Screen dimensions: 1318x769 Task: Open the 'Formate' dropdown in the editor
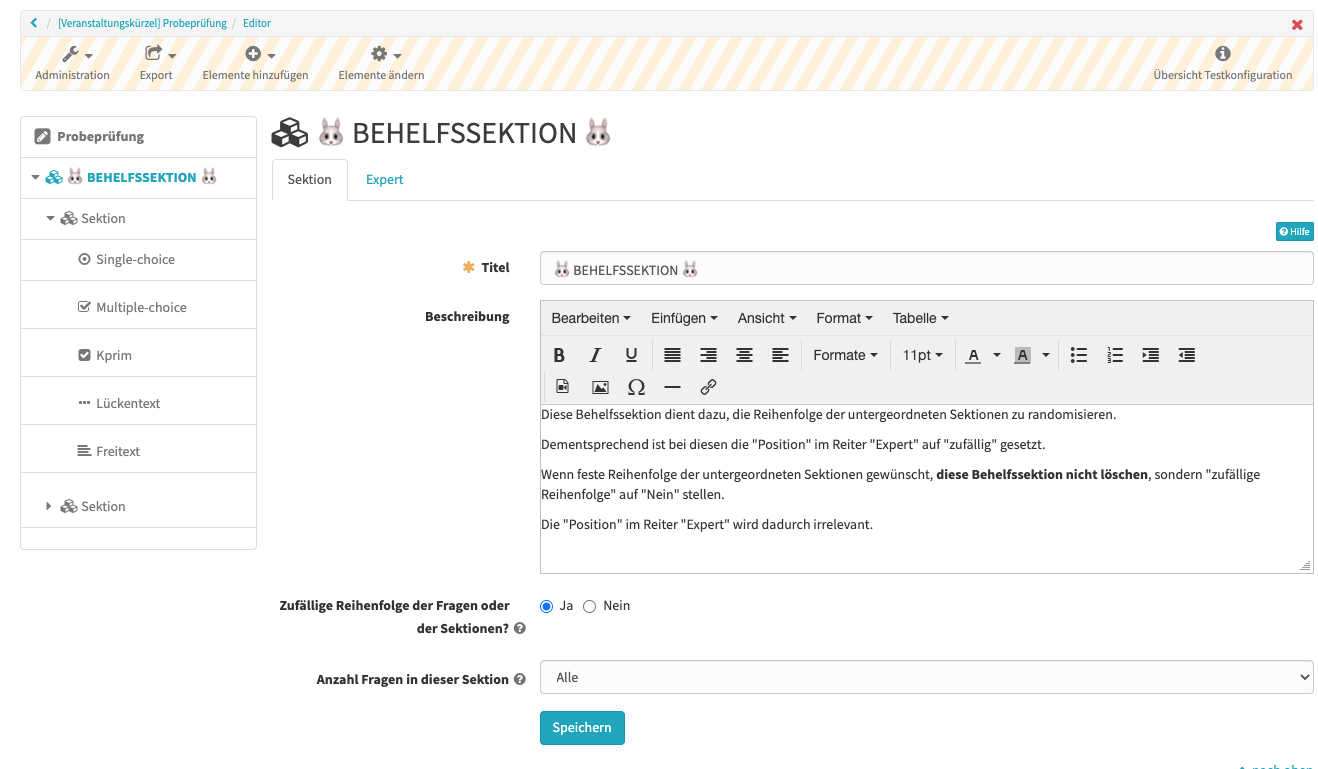(845, 354)
